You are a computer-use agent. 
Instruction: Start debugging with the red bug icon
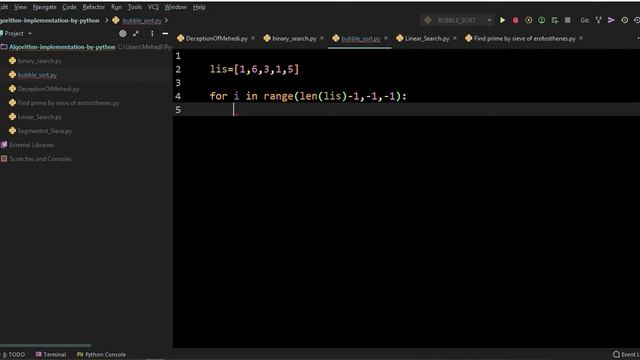pos(516,20)
